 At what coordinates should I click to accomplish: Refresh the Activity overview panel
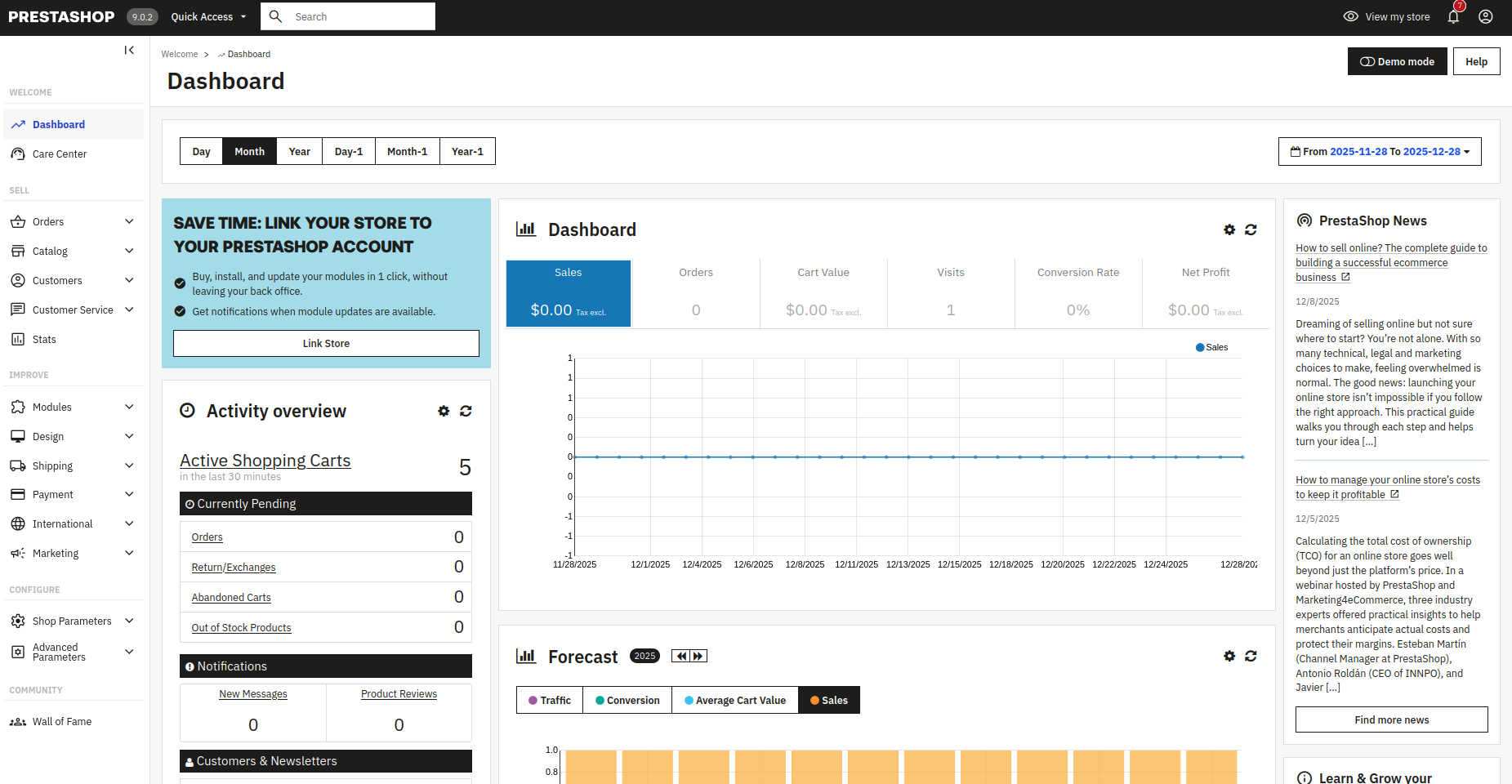point(466,412)
